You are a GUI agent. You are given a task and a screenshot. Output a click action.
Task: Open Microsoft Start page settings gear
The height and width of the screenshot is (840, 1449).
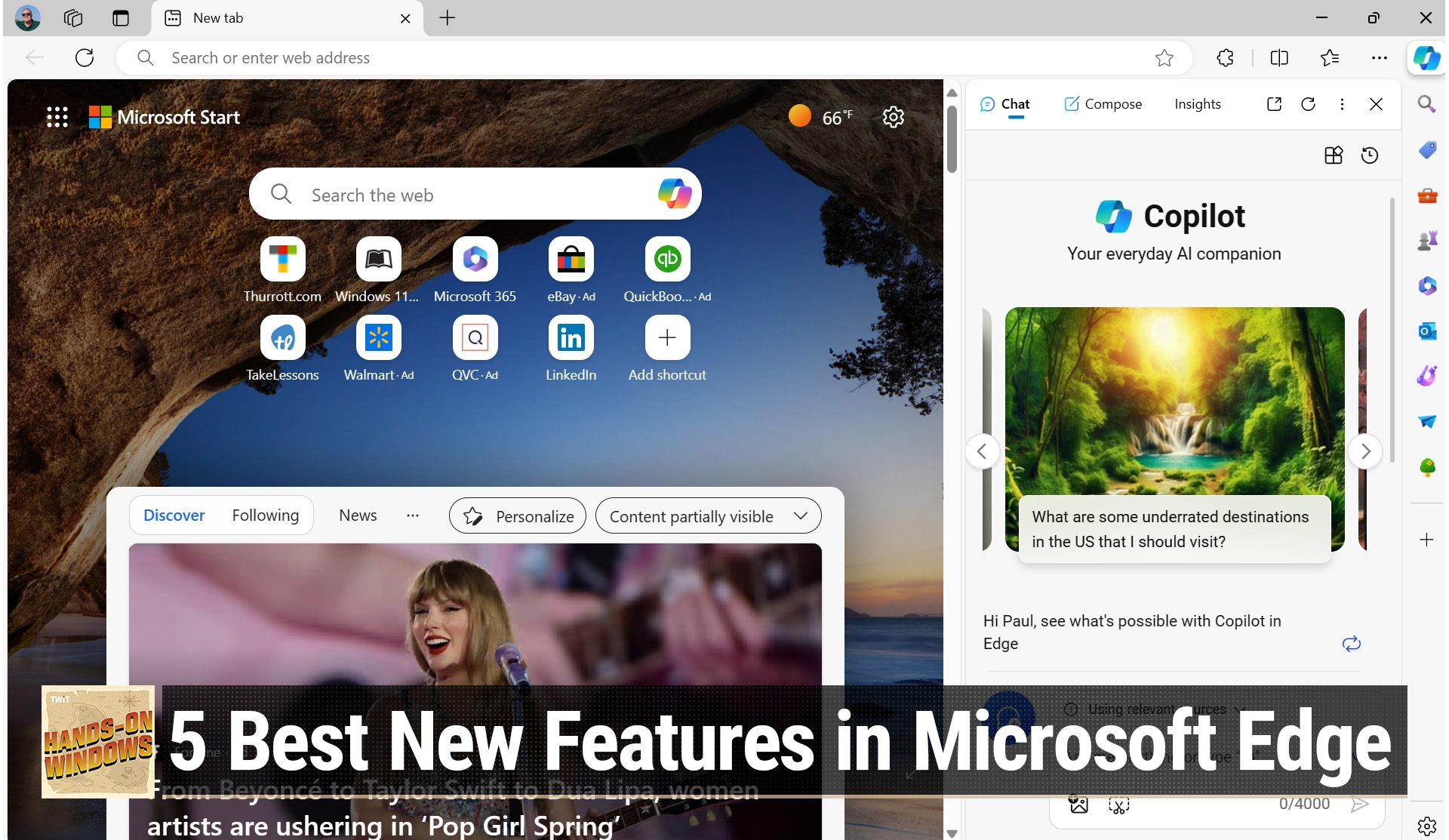[x=894, y=117]
